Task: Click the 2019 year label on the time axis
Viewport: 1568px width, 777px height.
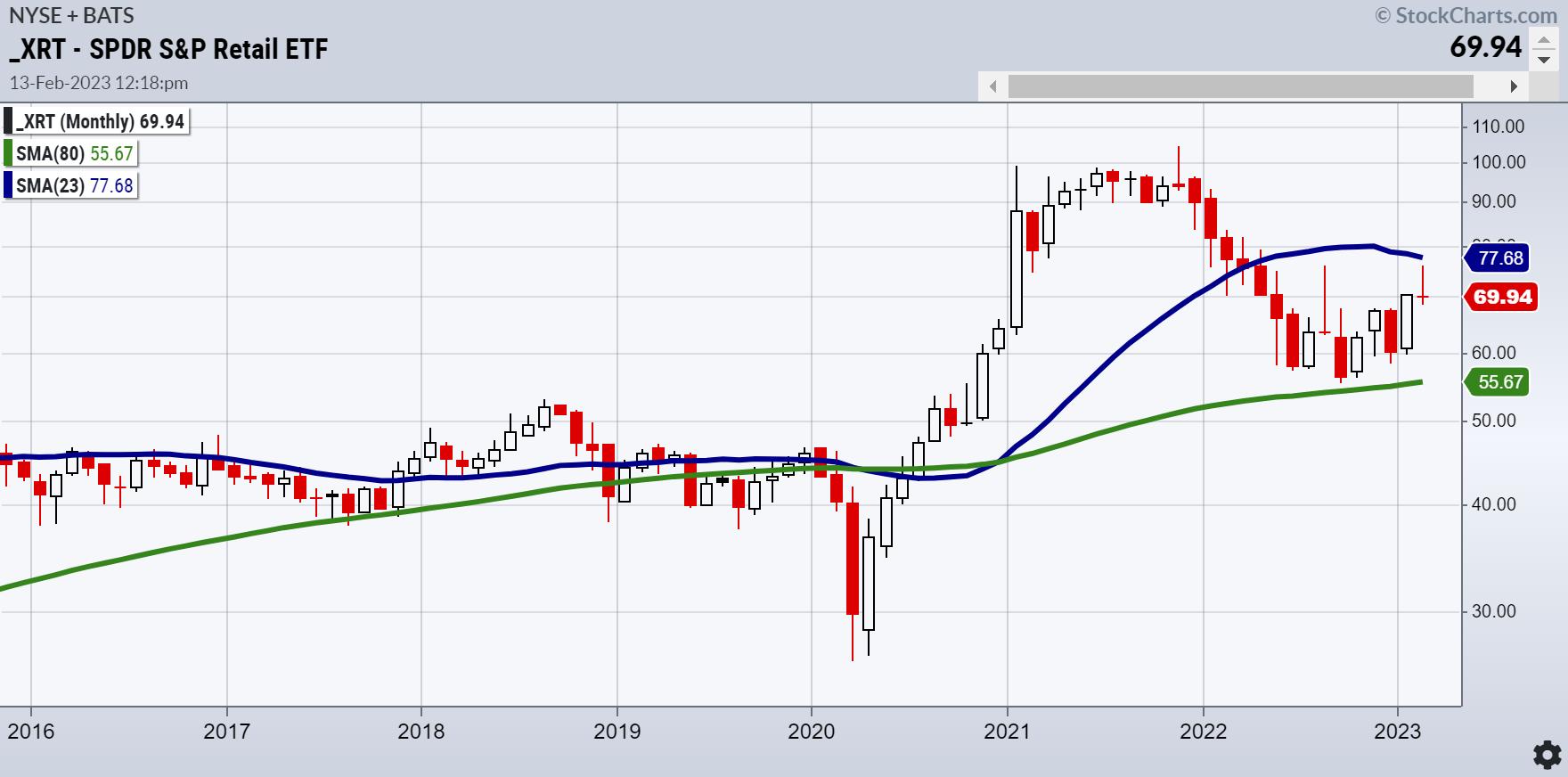Action: click(x=617, y=732)
